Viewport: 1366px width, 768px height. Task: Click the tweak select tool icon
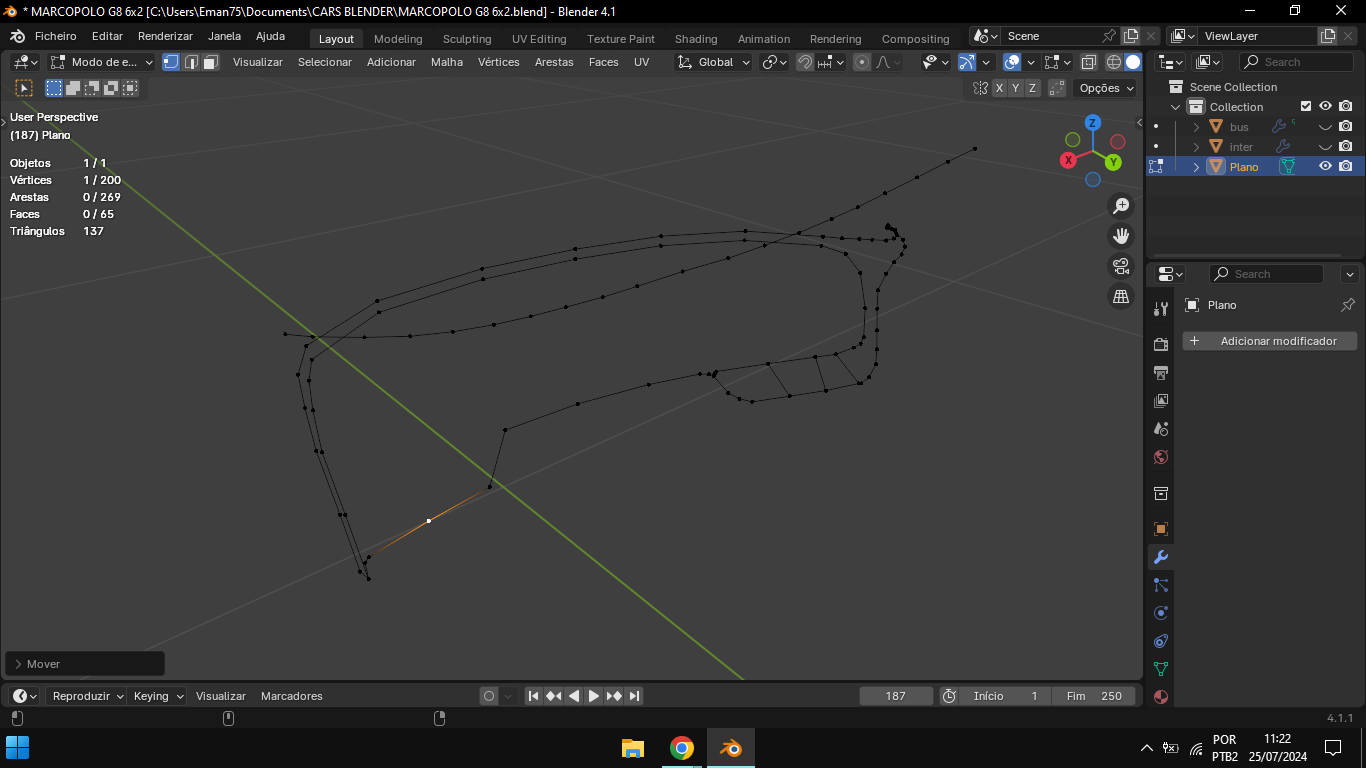(25, 88)
